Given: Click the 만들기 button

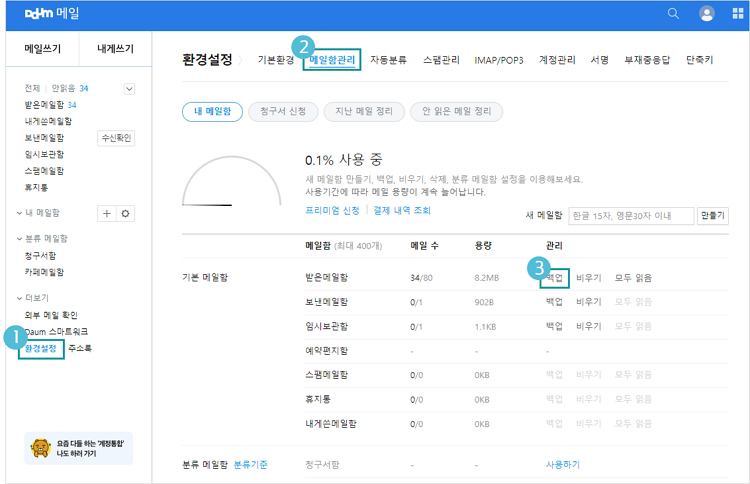Looking at the screenshot, I should pos(713,215).
